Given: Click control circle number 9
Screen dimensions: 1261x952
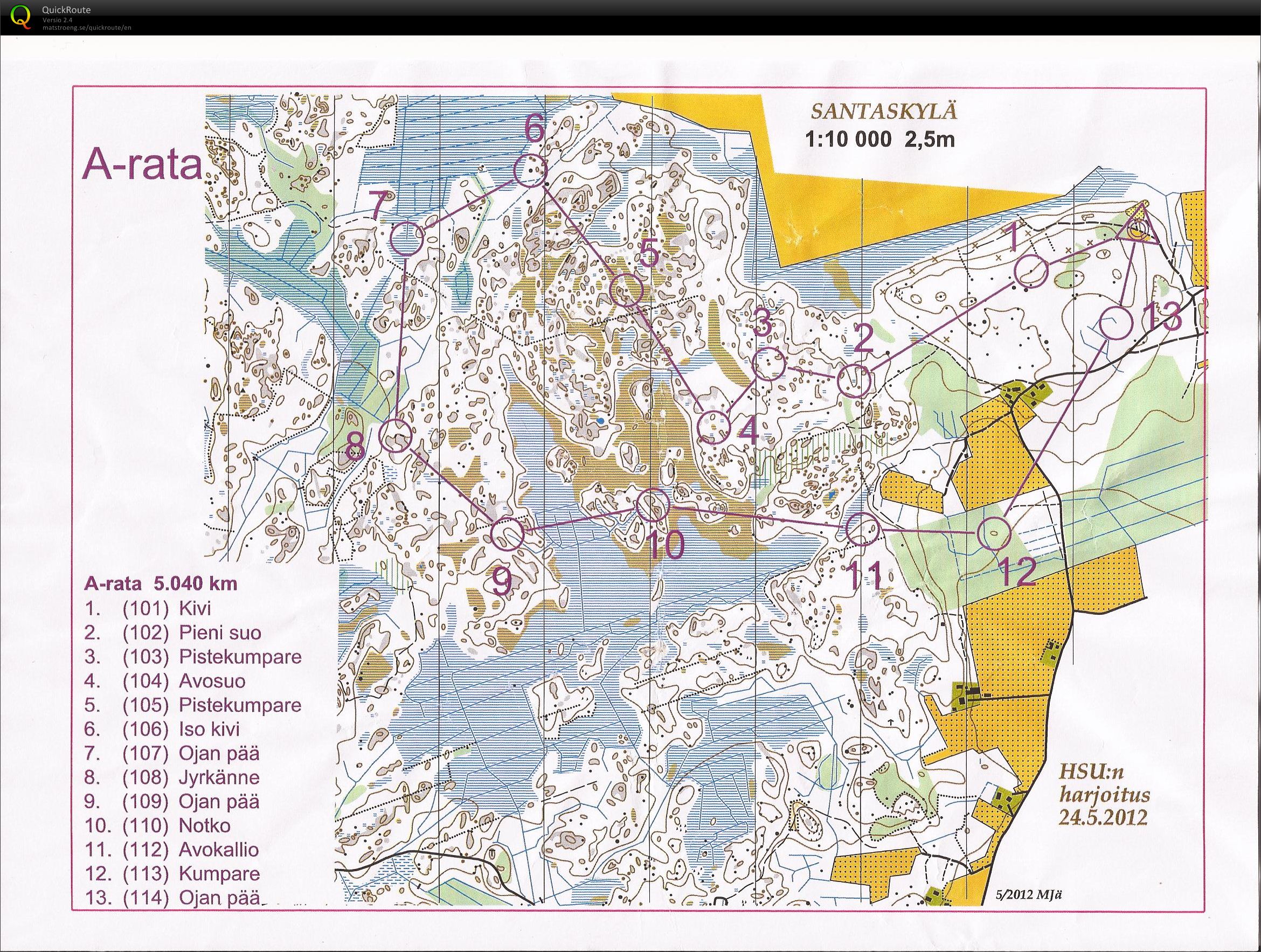Looking at the screenshot, I should pyautogui.click(x=508, y=534).
